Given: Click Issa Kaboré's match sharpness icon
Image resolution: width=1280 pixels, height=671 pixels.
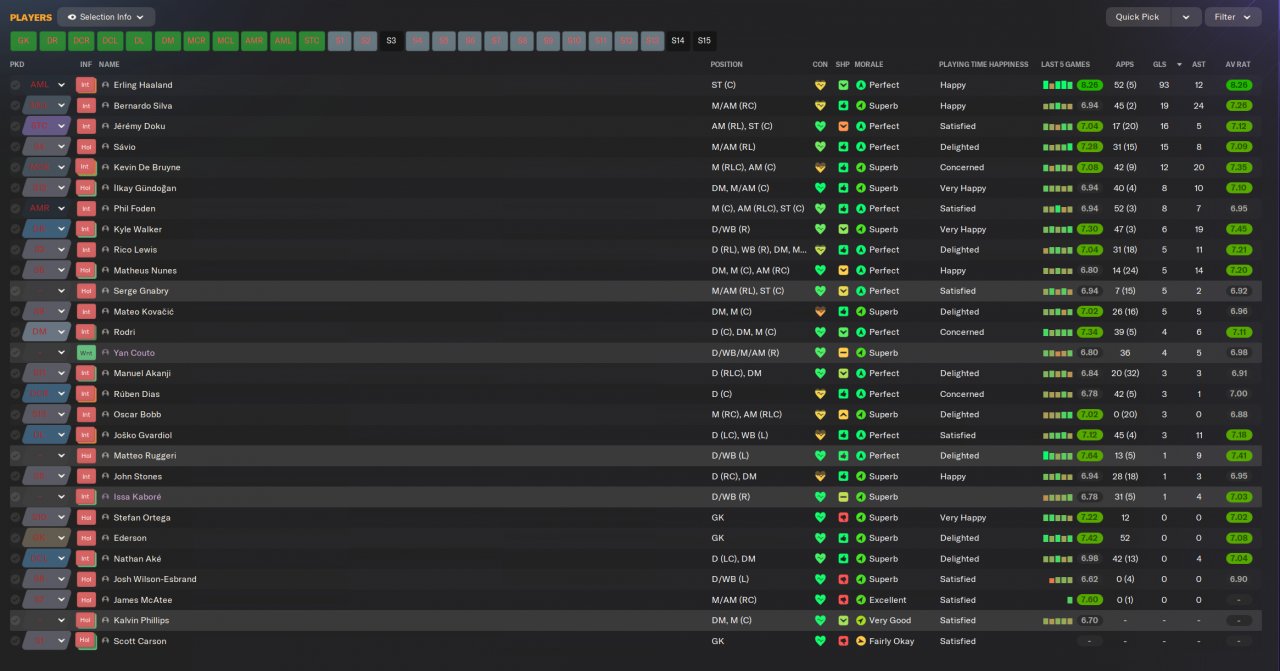Looking at the screenshot, I should point(843,497).
